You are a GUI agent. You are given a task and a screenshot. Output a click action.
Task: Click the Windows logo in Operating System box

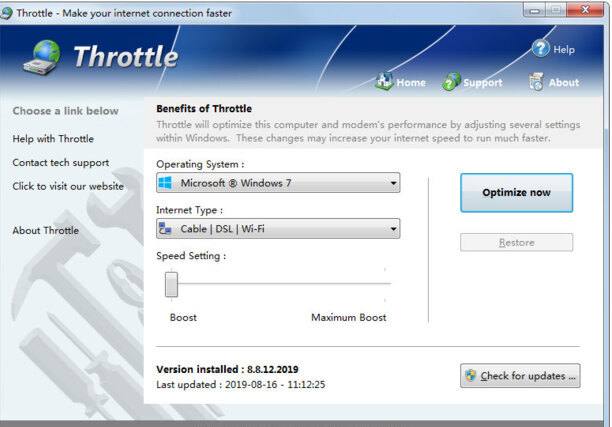[x=165, y=183]
